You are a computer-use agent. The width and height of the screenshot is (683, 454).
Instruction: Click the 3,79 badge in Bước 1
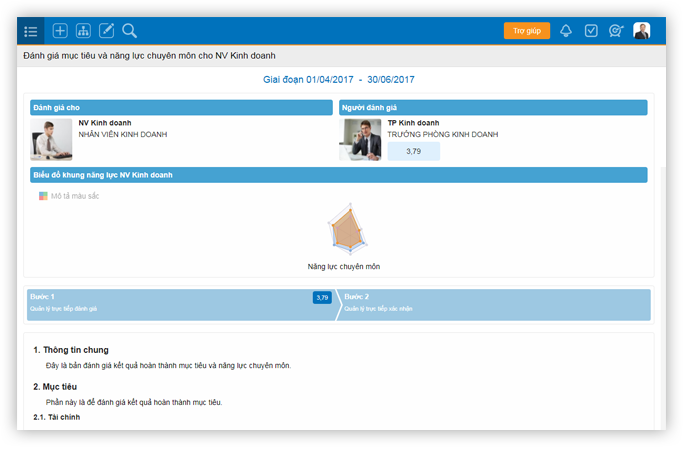[x=322, y=298]
